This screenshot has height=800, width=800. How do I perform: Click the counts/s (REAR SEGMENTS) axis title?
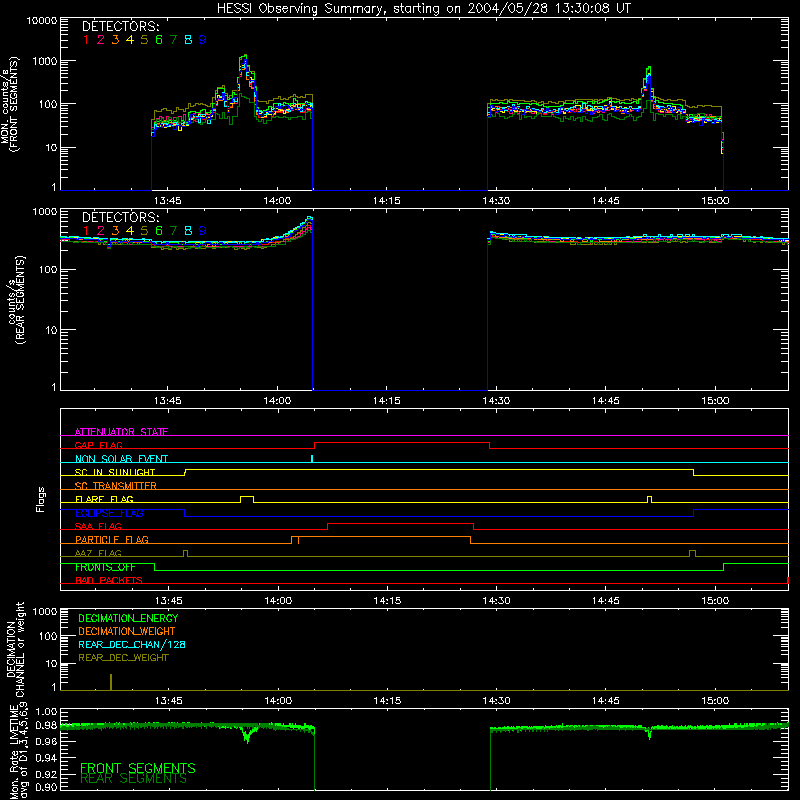point(15,300)
